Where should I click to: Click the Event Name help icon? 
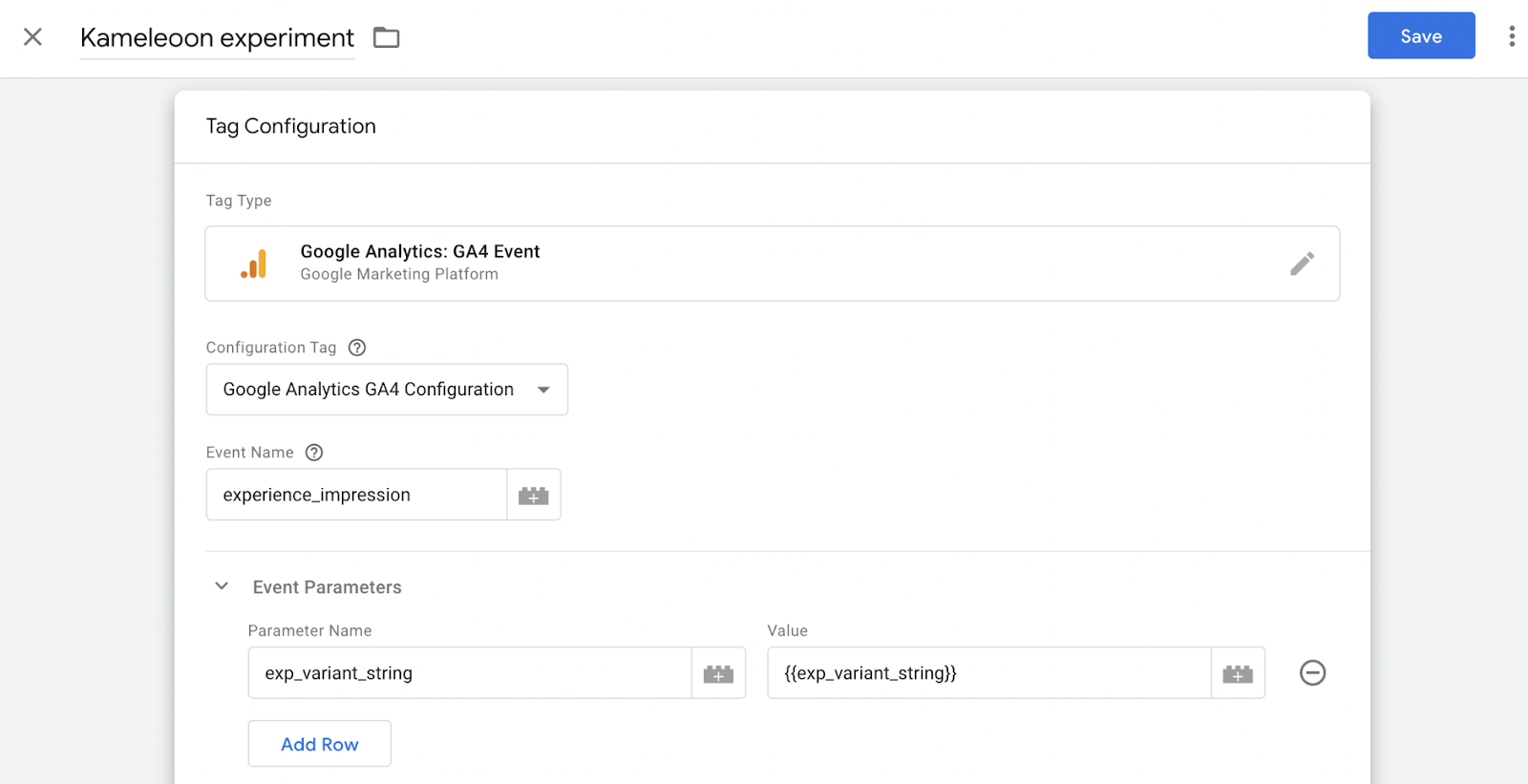coord(314,453)
